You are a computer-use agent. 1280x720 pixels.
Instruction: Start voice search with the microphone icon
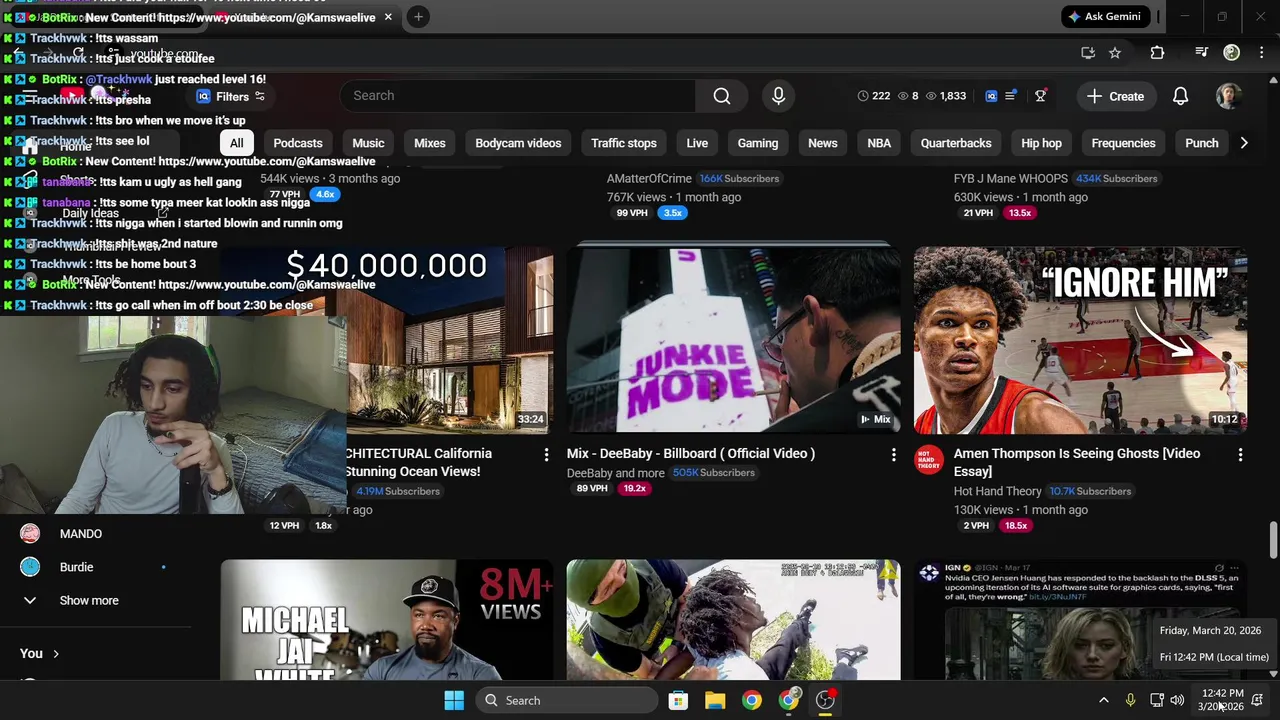(778, 96)
